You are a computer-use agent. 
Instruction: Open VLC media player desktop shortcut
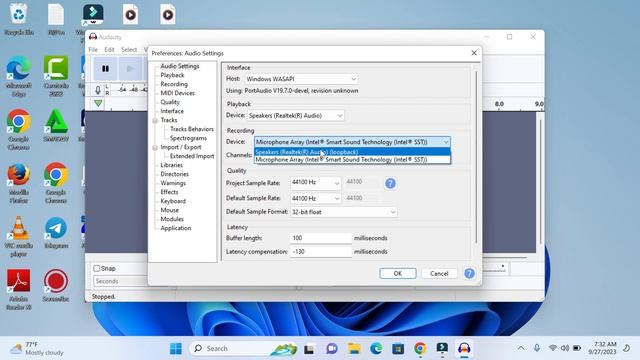[19, 236]
